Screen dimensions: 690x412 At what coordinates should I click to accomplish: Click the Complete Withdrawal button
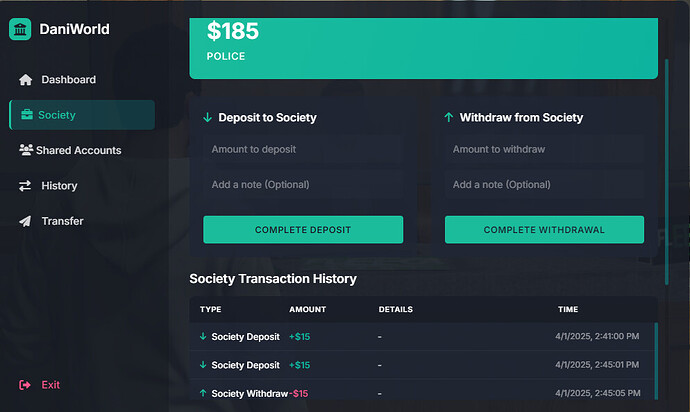[x=544, y=229]
